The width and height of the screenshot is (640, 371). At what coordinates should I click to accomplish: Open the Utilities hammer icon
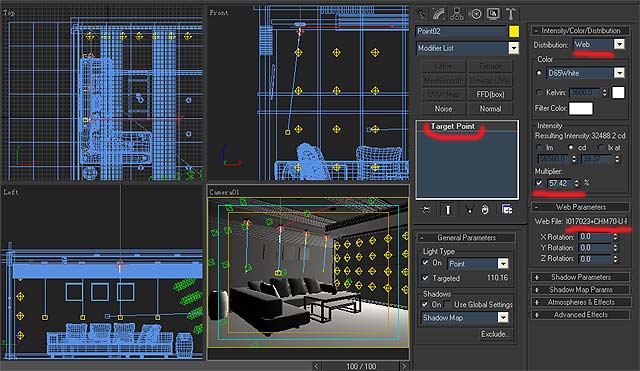point(511,14)
